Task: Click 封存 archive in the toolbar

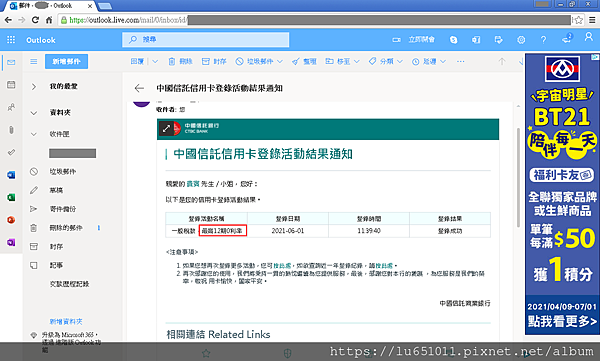Action: (x=214, y=62)
